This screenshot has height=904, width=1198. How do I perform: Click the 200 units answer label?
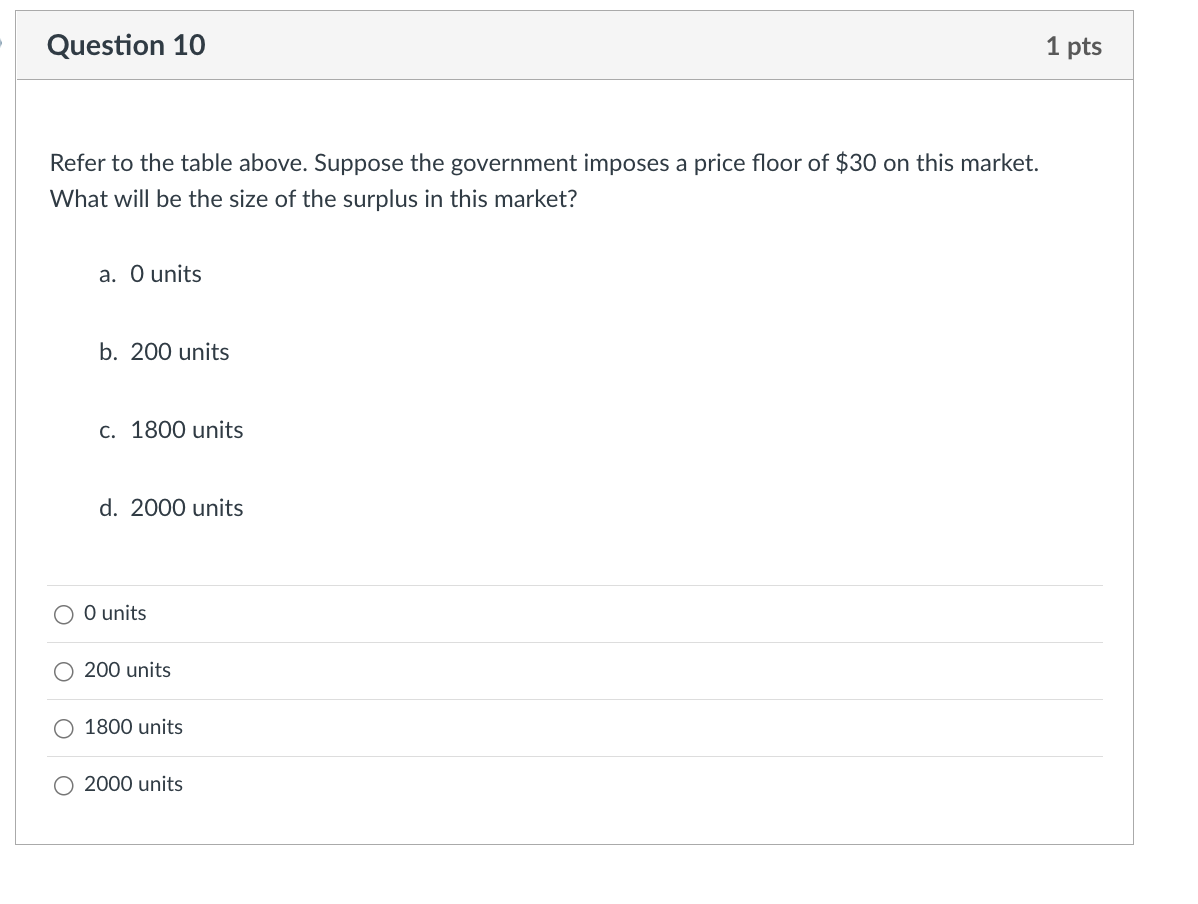pyautogui.click(x=126, y=670)
